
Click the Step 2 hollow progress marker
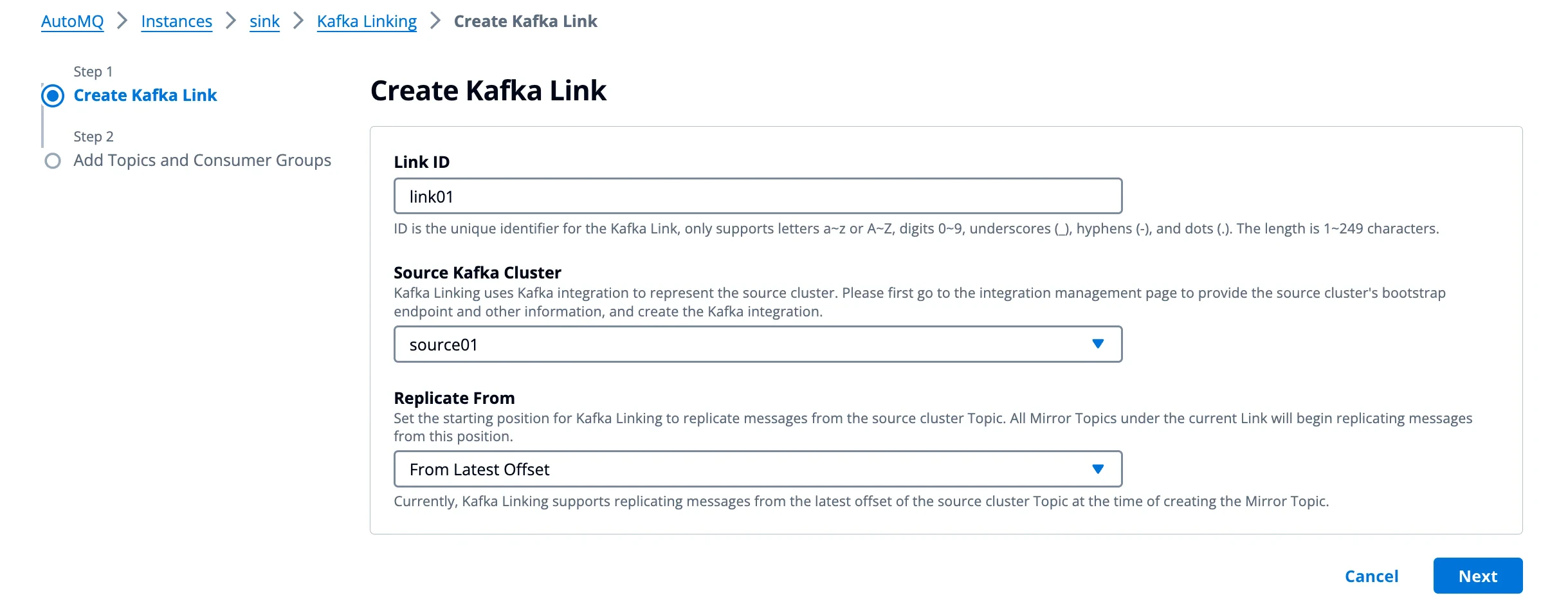pyautogui.click(x=53, y=160)
